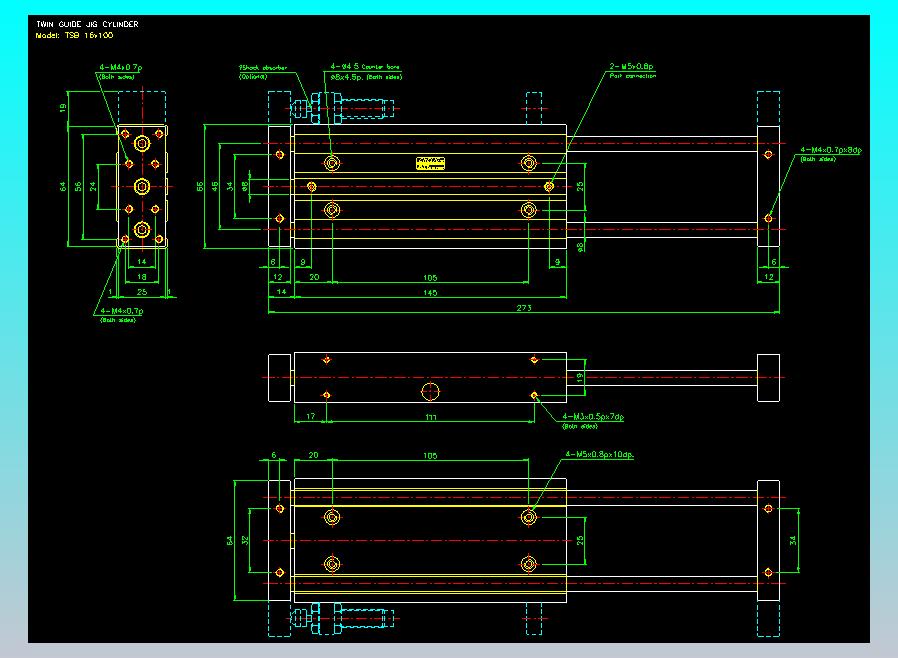
Task: Click the 145 body length dimension text
Action: (430, 292)
